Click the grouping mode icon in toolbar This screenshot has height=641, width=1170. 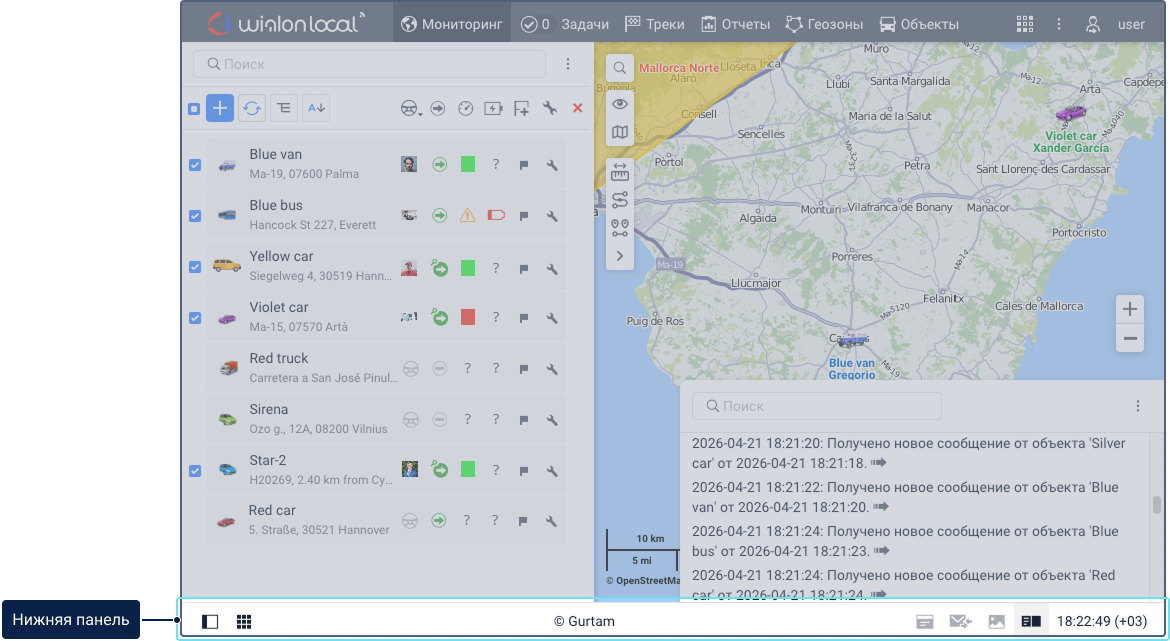tap(284, 108)
